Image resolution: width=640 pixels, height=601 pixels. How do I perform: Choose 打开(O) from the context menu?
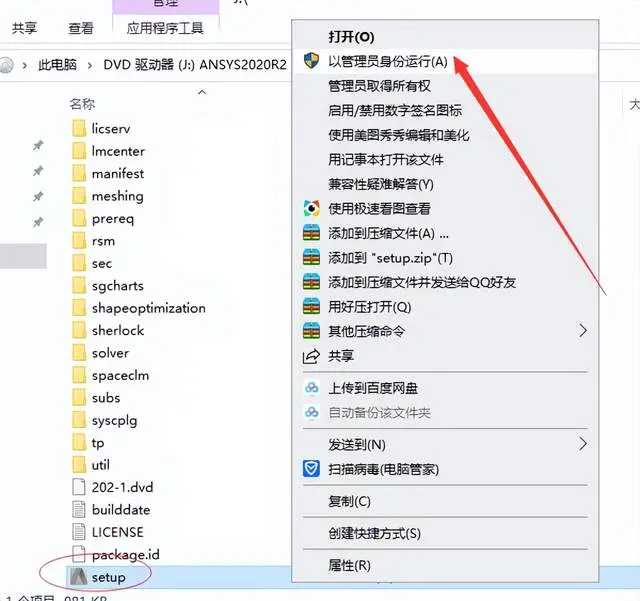pyautogui.click(x=351, y=37)
